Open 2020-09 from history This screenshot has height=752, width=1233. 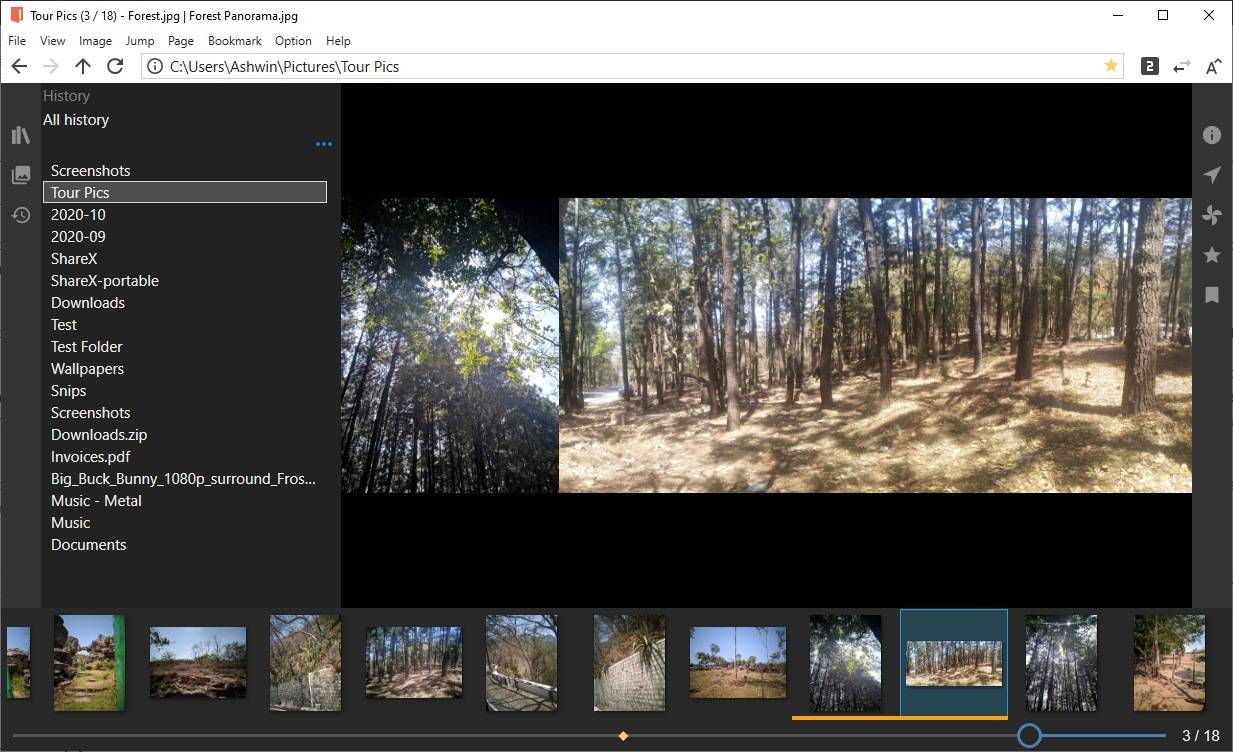click(185, 237)
